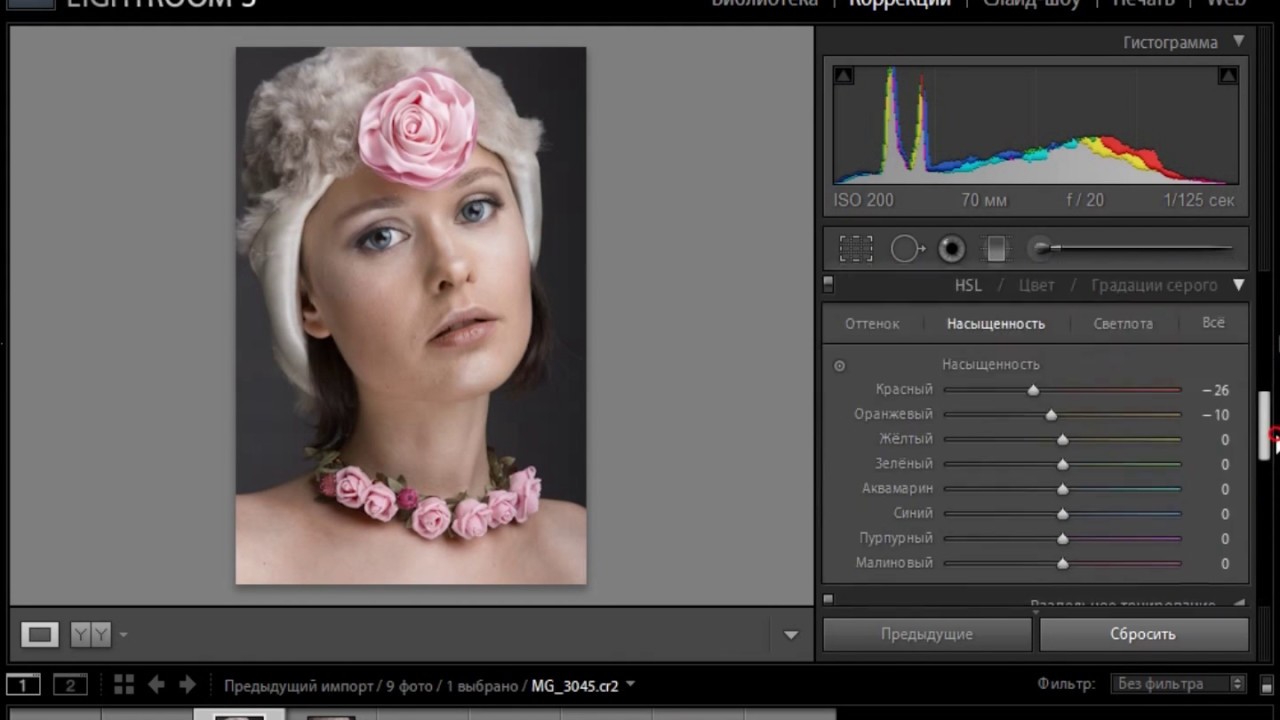
Task: Open the Оттенок tab
Action: pos(872,323)
